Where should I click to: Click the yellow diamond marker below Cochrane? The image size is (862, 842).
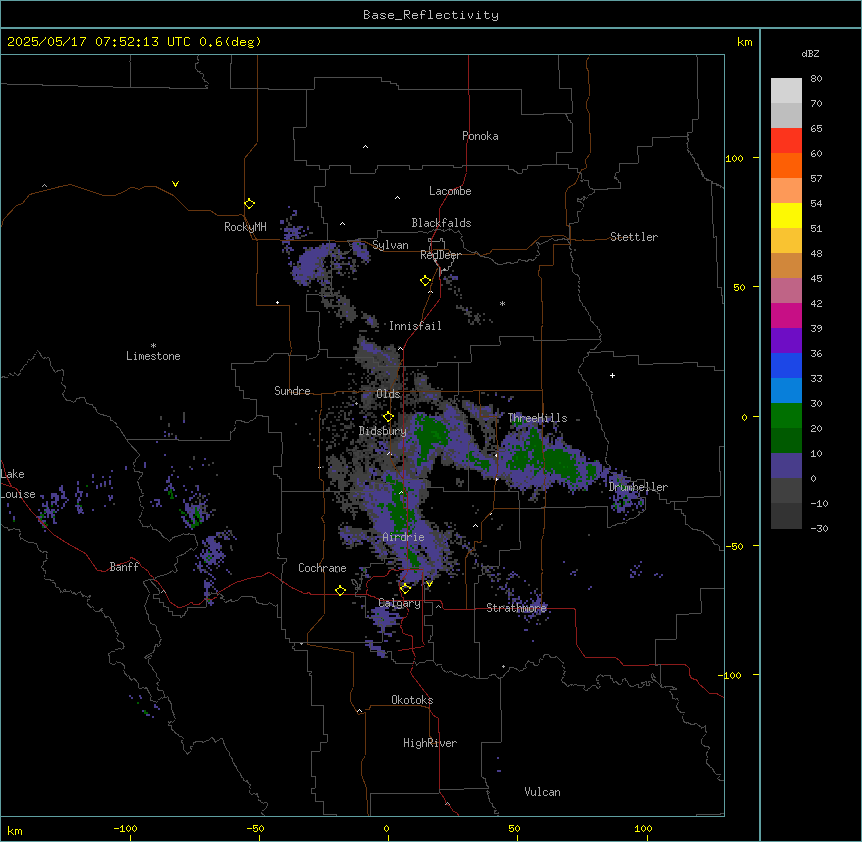point(340,590)
